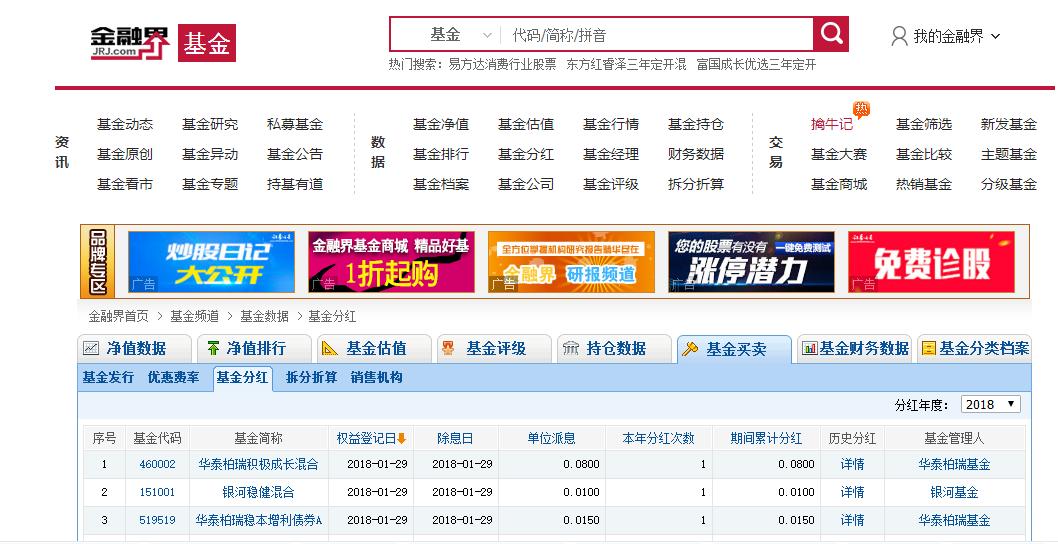
Task: Click hot search 东方红睿泽三年定开混
Action: click(x=626, y=65)
